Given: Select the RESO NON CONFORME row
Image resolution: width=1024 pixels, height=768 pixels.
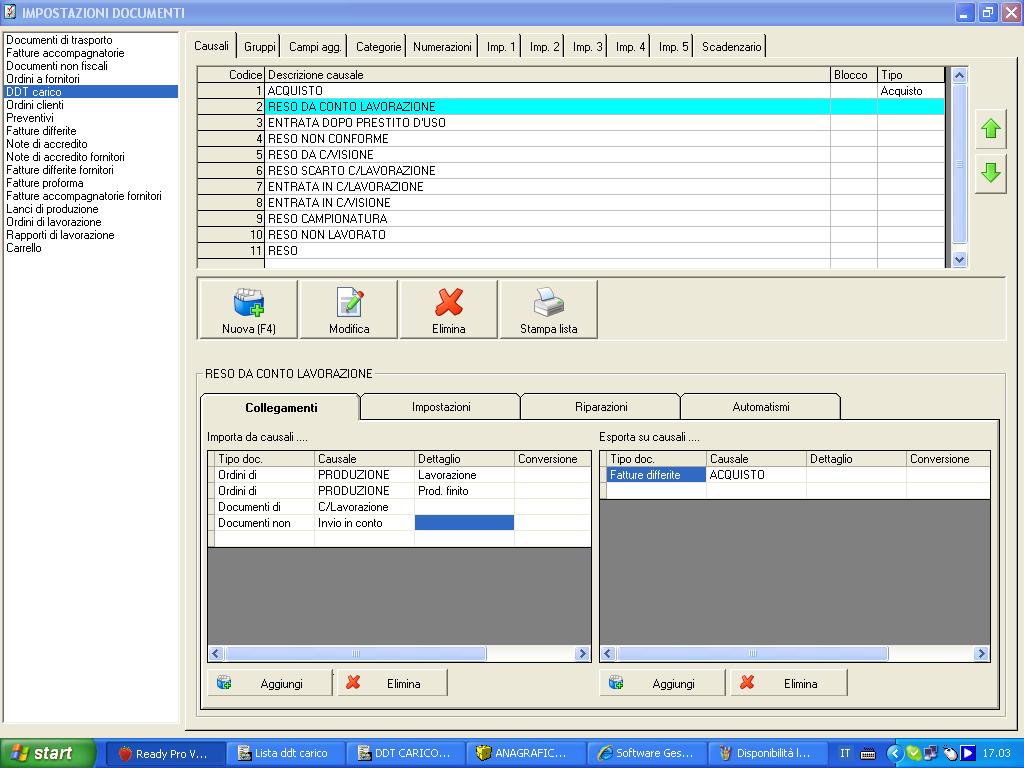Looking at the screenshot, I should pyautogui.click(x=548, y=139).
